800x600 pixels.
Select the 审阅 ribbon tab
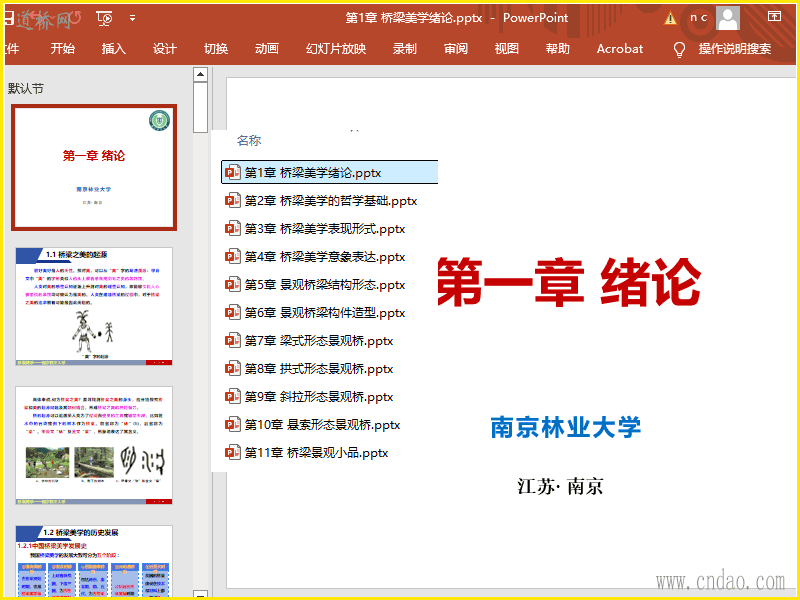coord(456,49)
